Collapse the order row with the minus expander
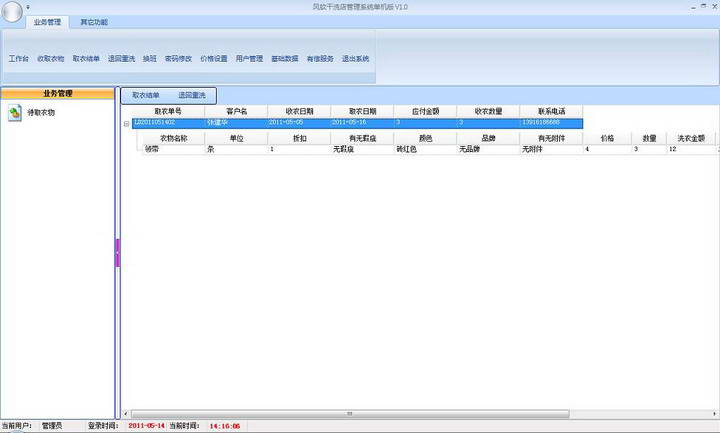Image resolution: width=720 pixels, height=433 pixels. pos(126,124)
